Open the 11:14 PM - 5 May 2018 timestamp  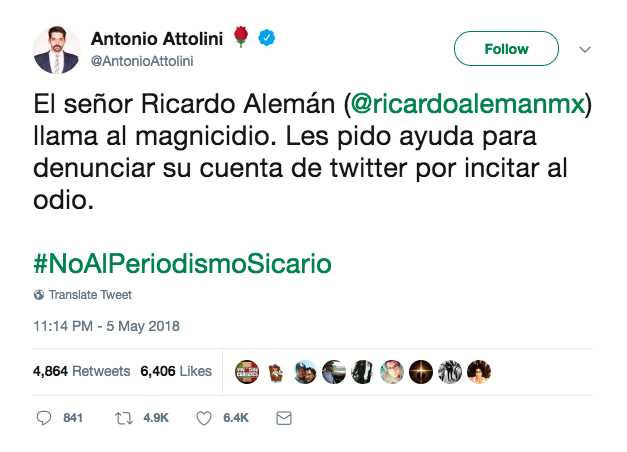pyautogui.click(x=106, y=326)
